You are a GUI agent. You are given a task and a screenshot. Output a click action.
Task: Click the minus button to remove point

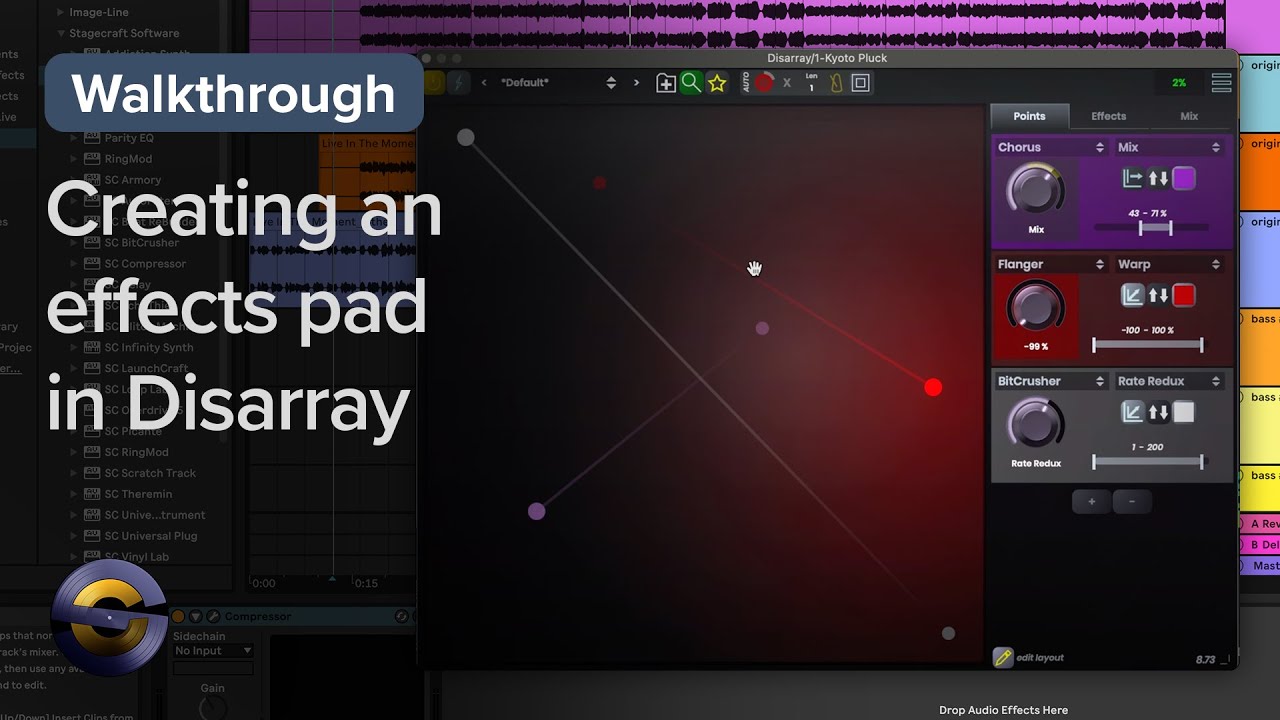[1132, 502]
